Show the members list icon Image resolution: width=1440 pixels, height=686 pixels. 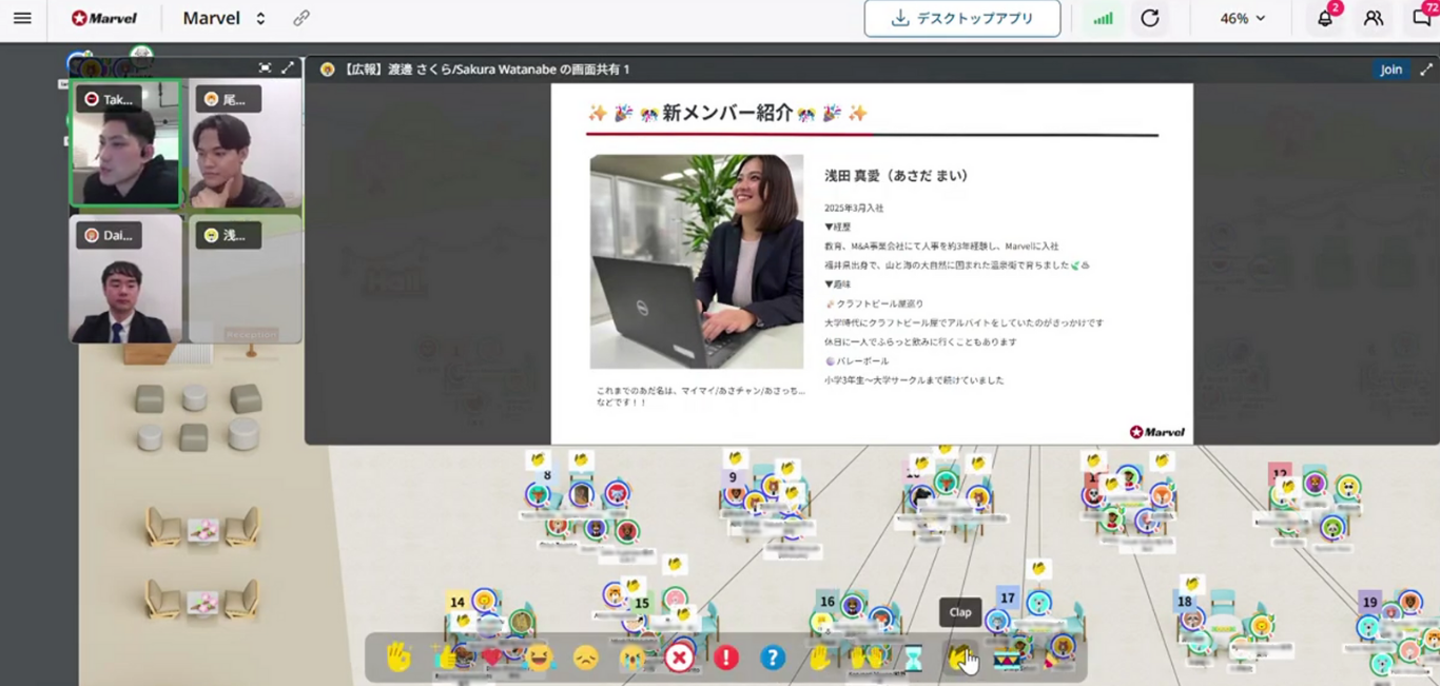pyautogui.click(x=1374, y=18)
